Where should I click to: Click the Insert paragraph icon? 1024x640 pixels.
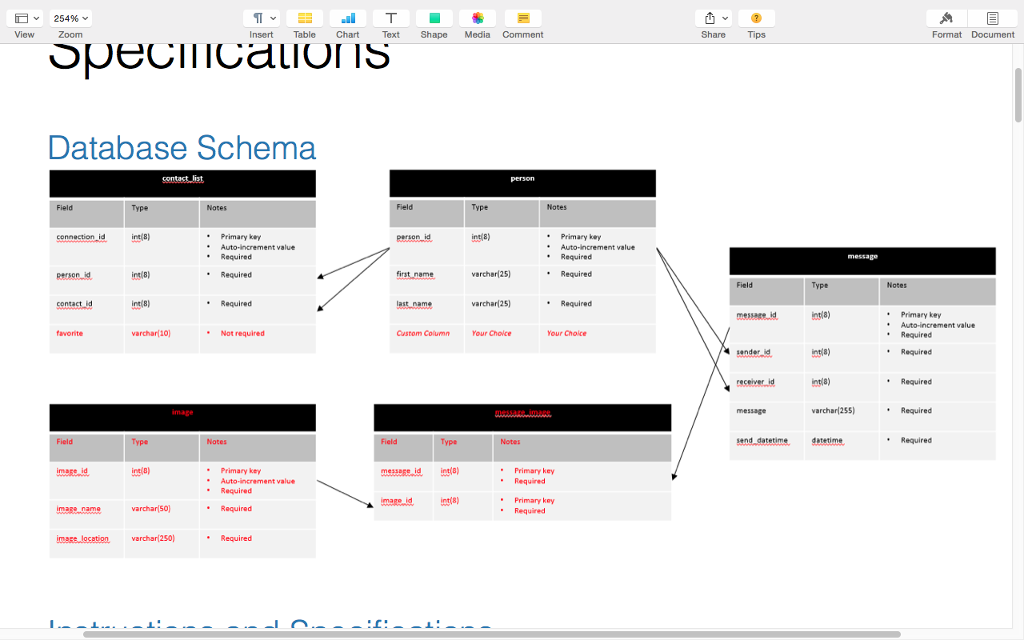256,18
